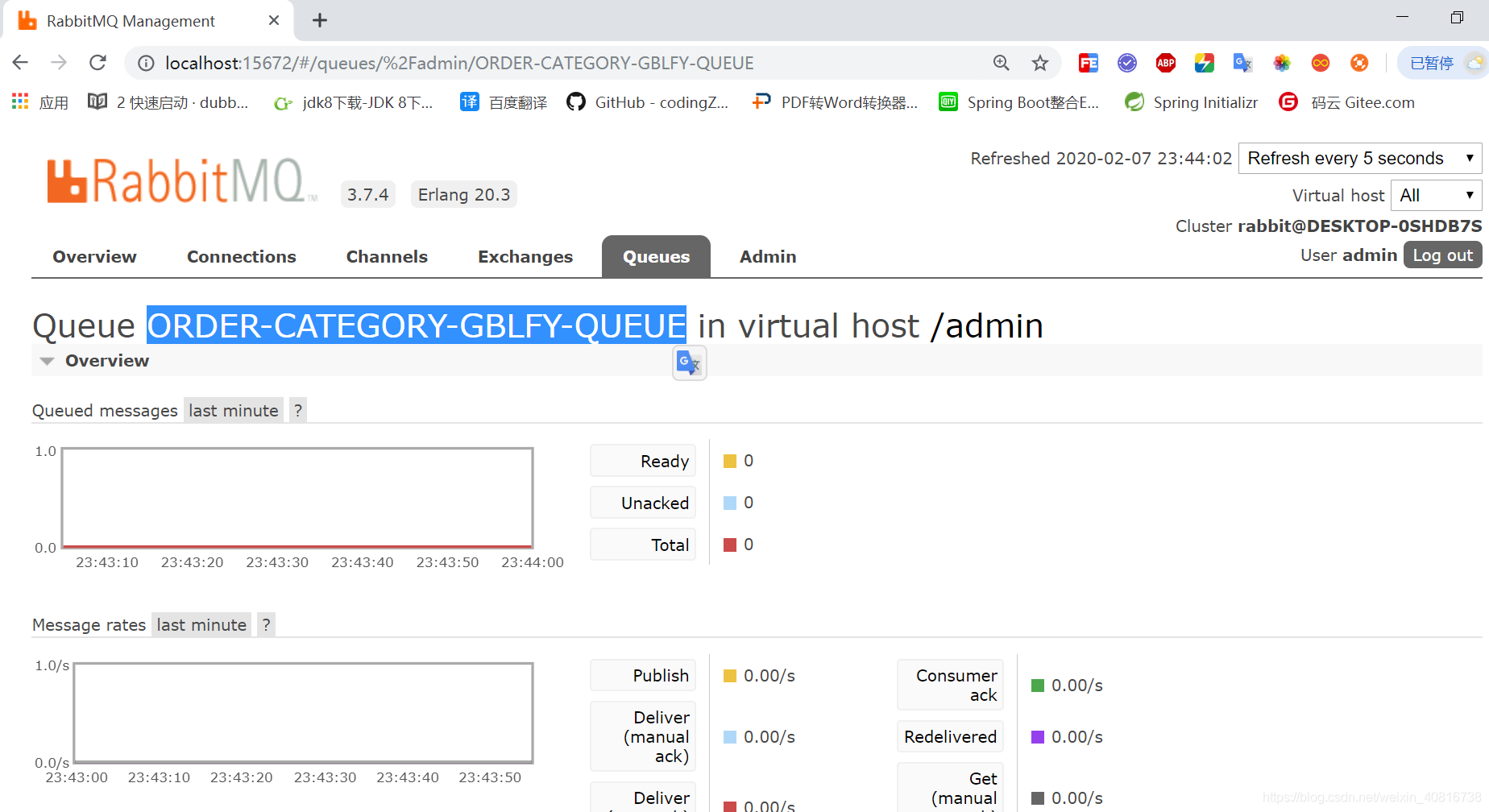This screenshot has width=1489, height=812.
Task: Click the version label 3.7.4
Action: 368,194
